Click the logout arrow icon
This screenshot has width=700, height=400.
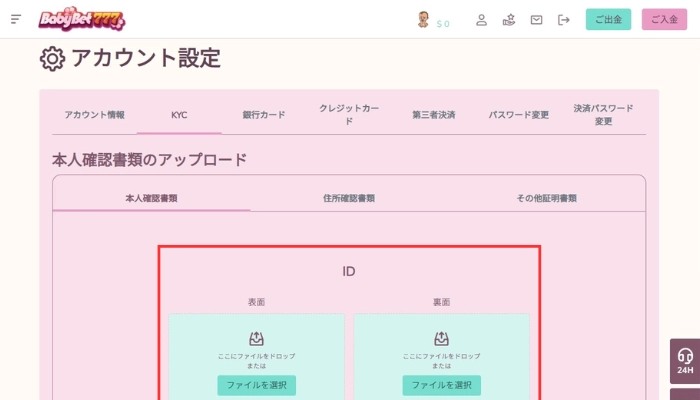click(564, 20)
